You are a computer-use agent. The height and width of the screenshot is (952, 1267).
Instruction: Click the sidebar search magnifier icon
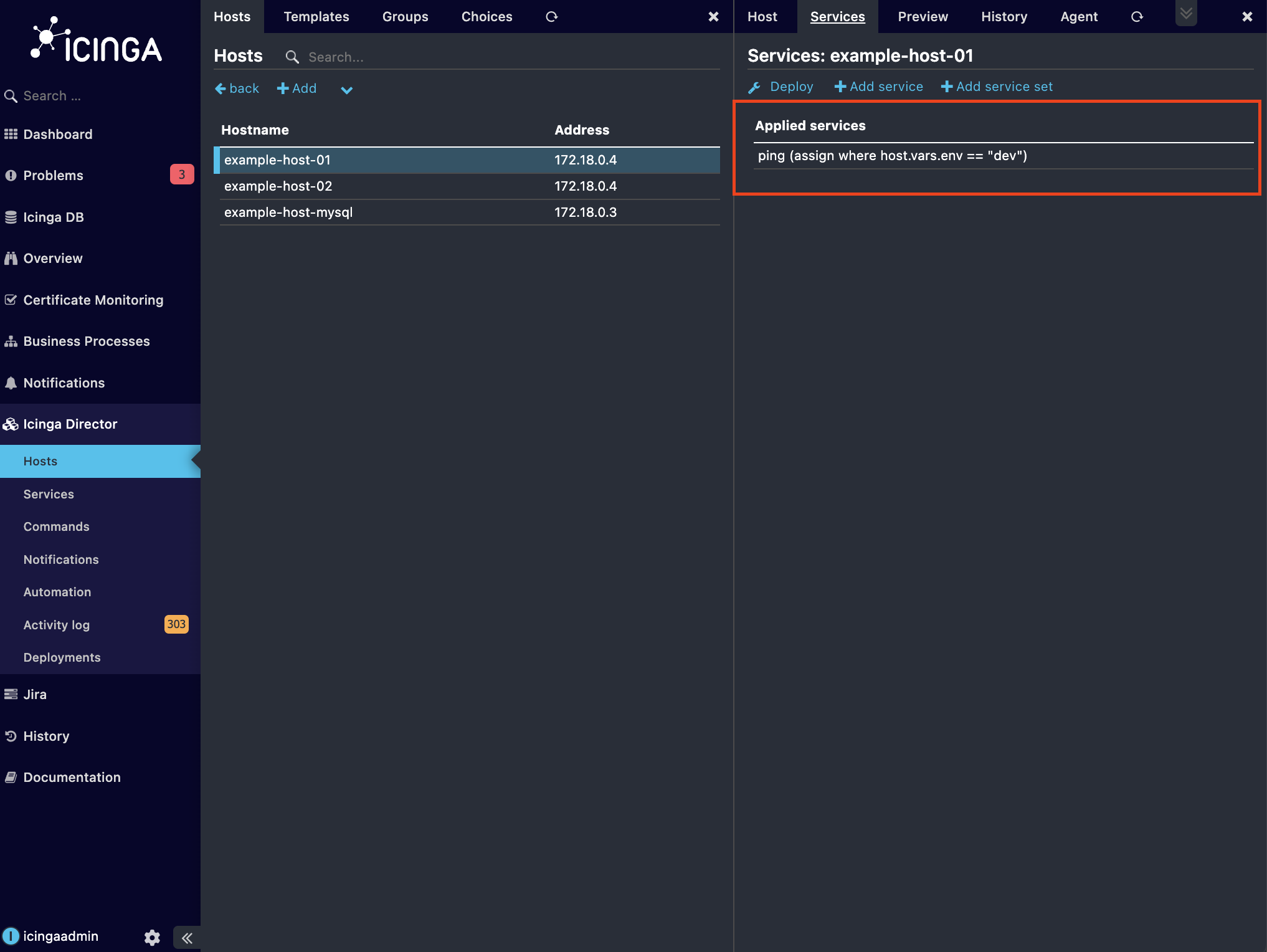click(x=11, y=96)
